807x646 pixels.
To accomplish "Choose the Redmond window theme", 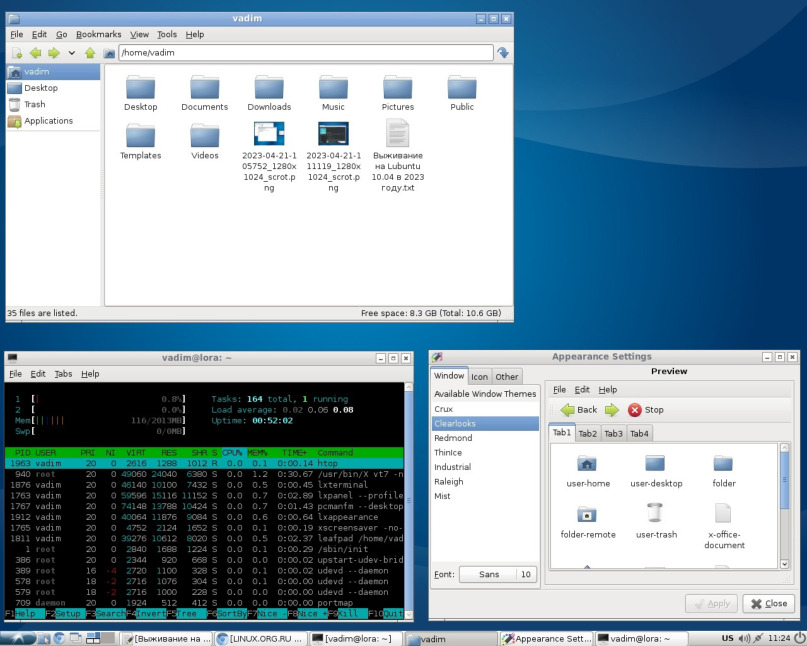I will pyautogui.click(x=453, y=438).
